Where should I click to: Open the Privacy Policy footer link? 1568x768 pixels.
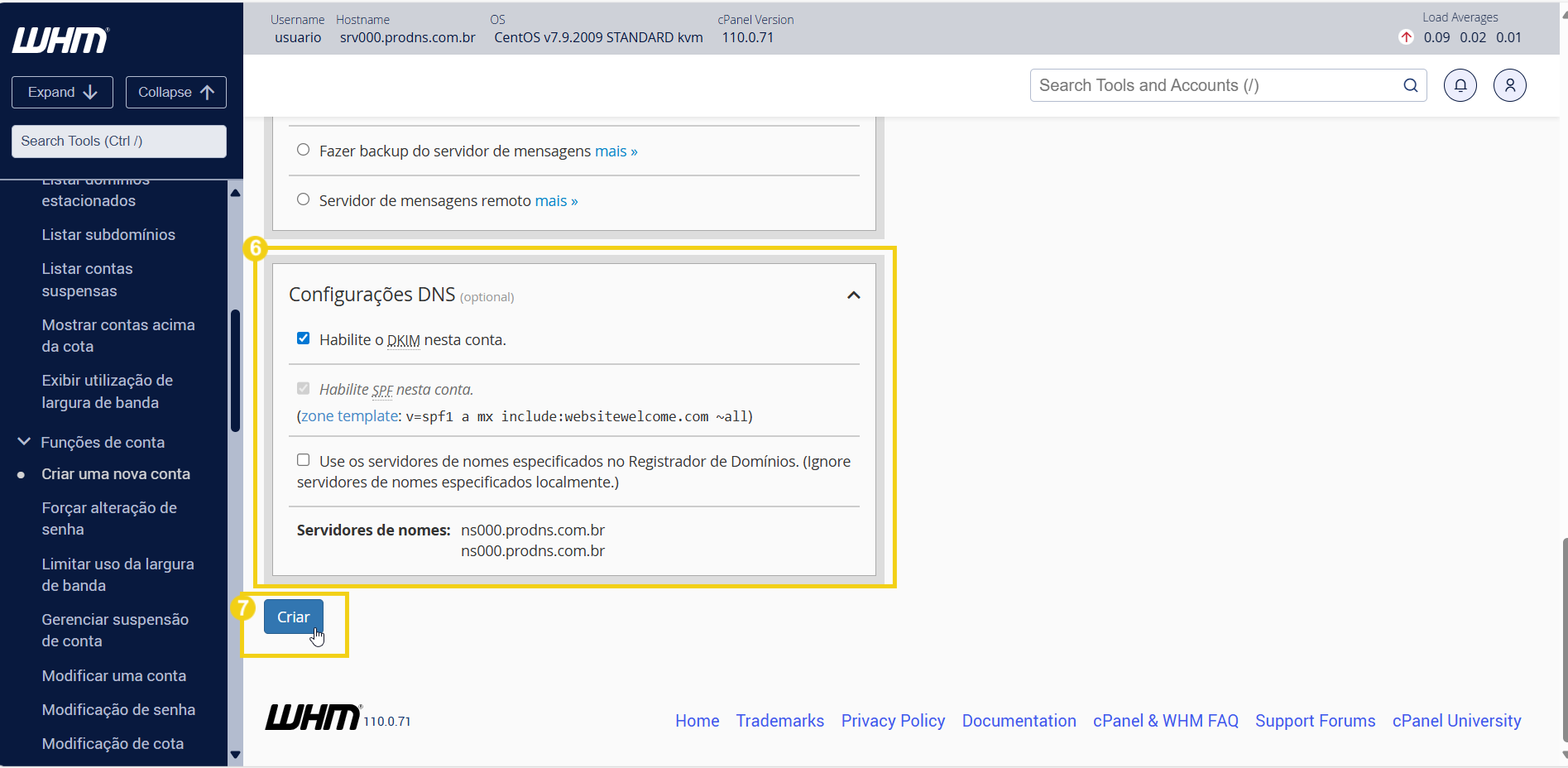893,721
